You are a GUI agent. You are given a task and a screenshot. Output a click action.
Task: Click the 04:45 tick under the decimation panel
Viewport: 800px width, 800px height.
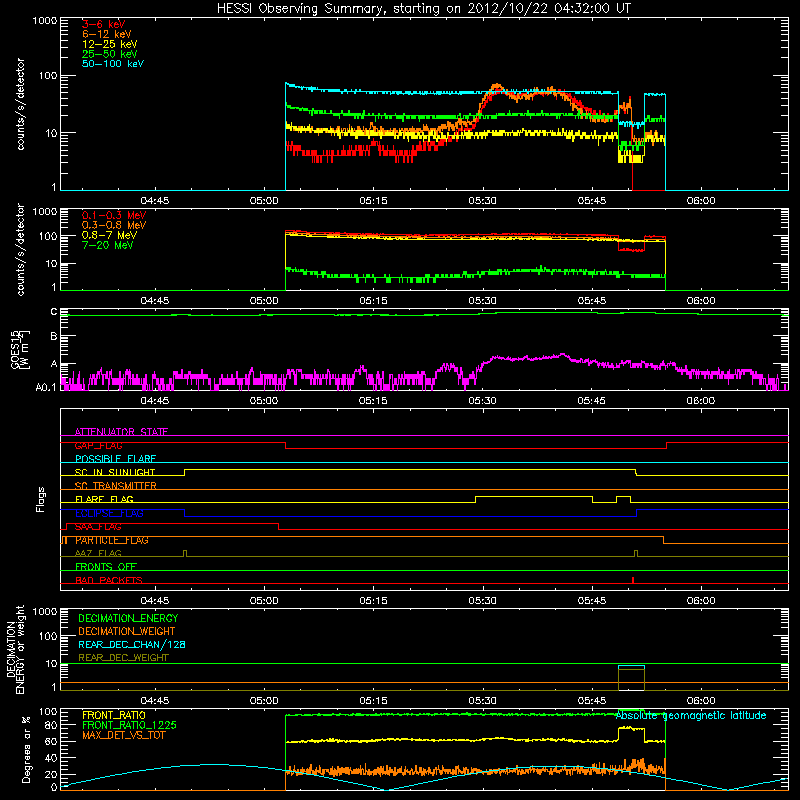(155, 701)
